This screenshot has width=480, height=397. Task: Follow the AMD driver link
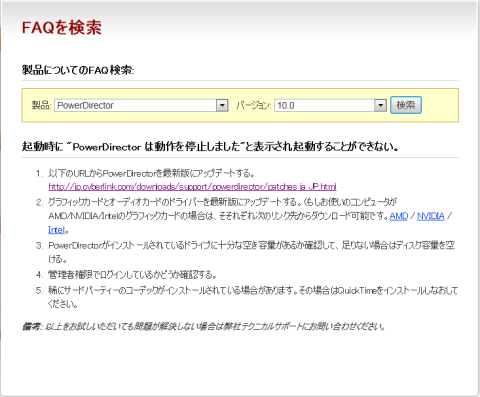tap(399, 216)
